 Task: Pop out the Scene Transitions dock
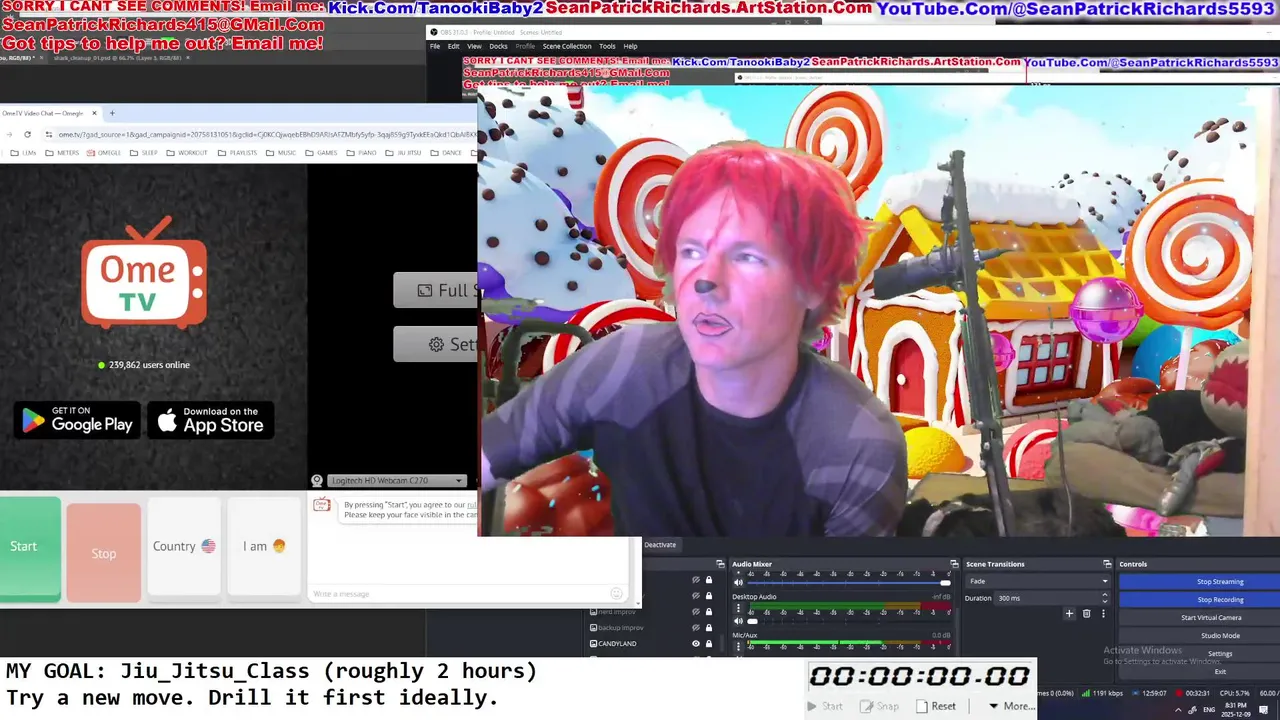[x=1107, y=564]
